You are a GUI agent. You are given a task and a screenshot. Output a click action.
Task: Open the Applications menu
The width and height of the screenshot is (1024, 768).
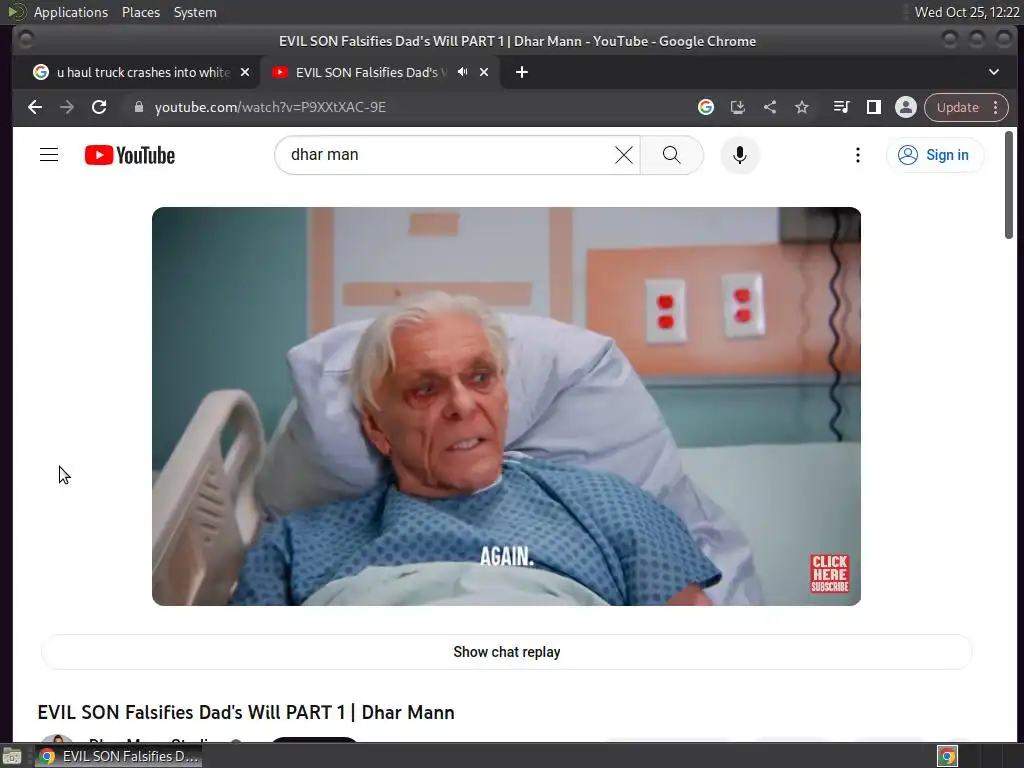71,12
